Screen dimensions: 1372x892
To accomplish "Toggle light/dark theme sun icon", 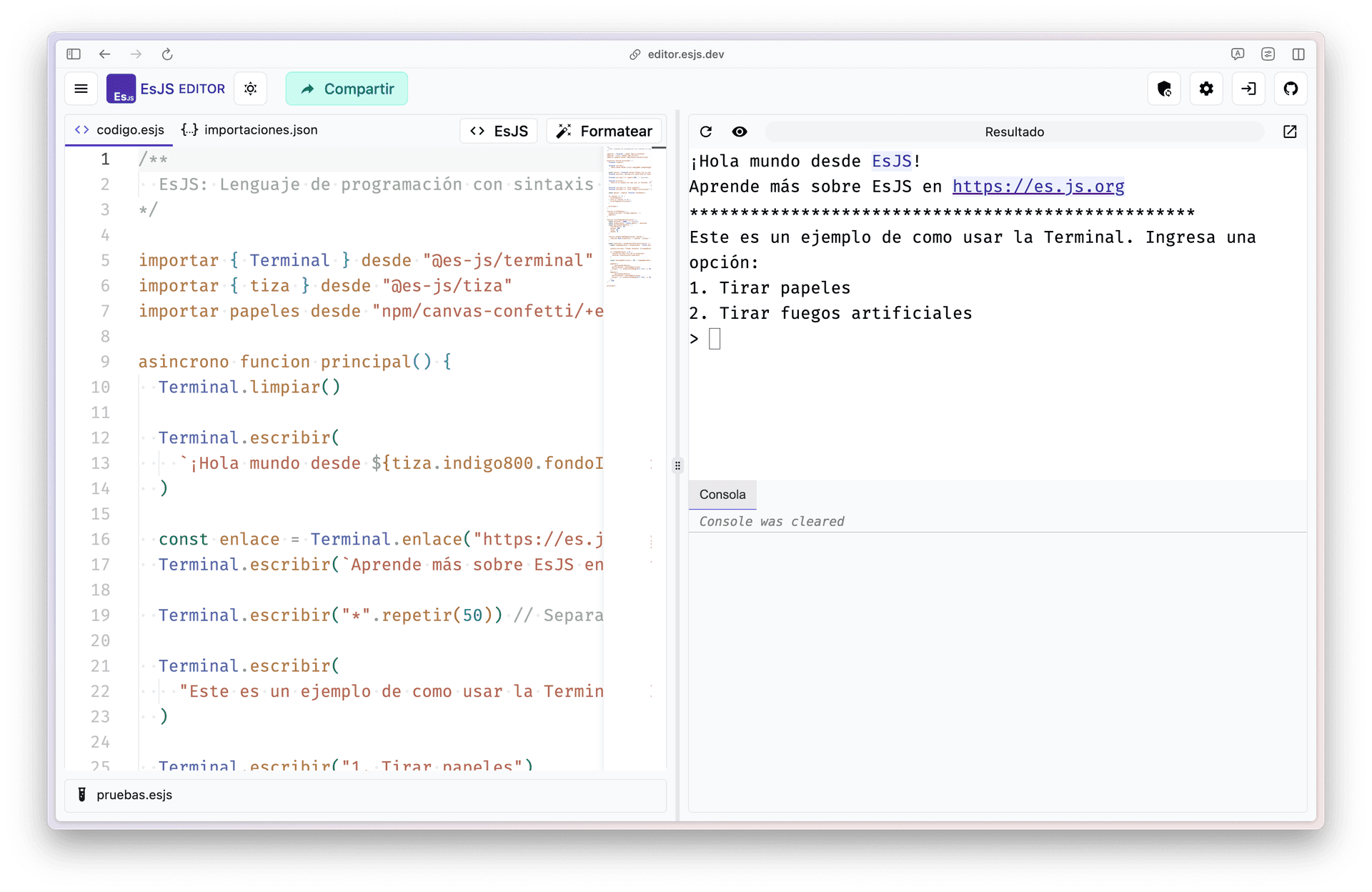I will click(x=250, y=89).
